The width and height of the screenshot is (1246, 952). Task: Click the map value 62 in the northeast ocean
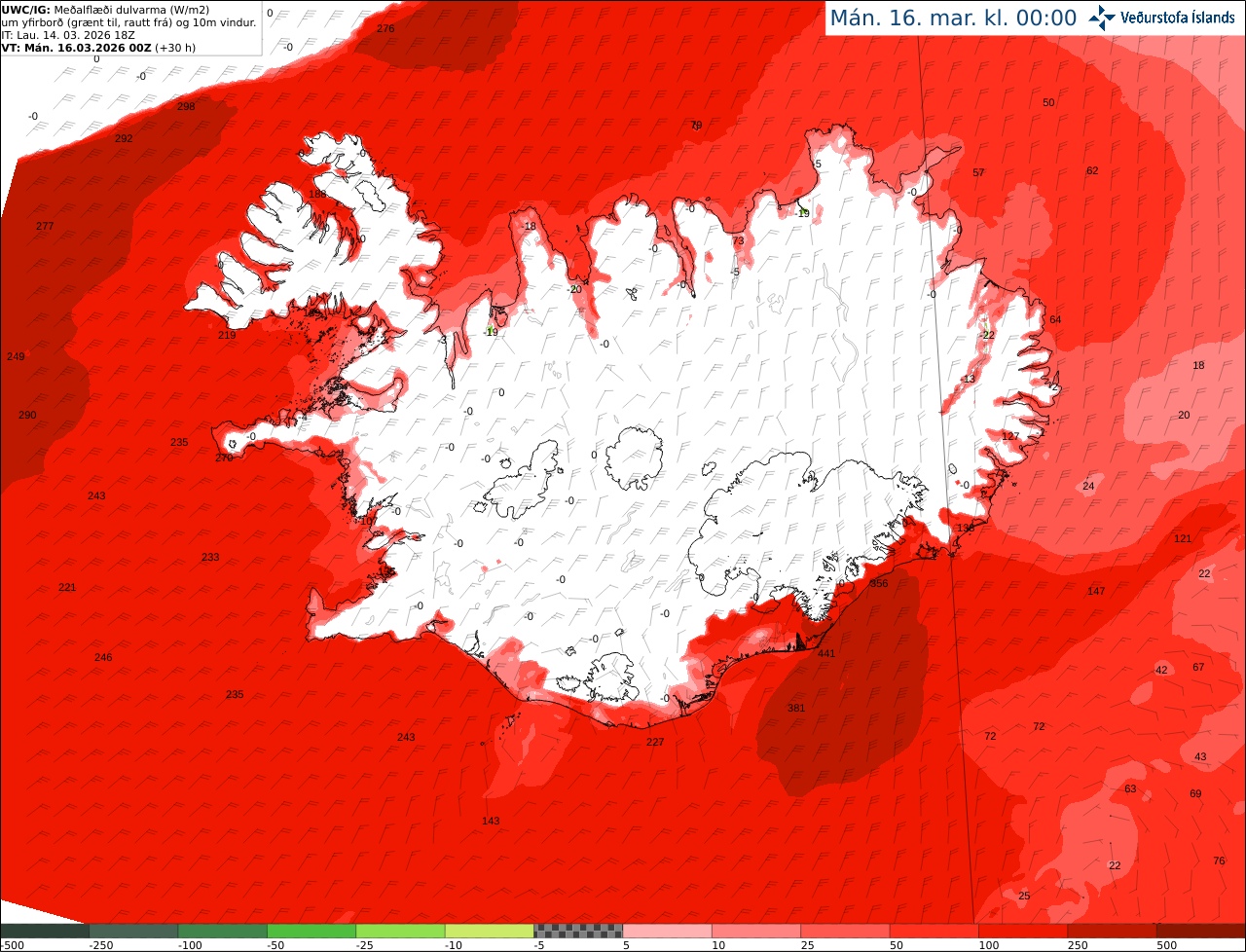point(1092,170)
